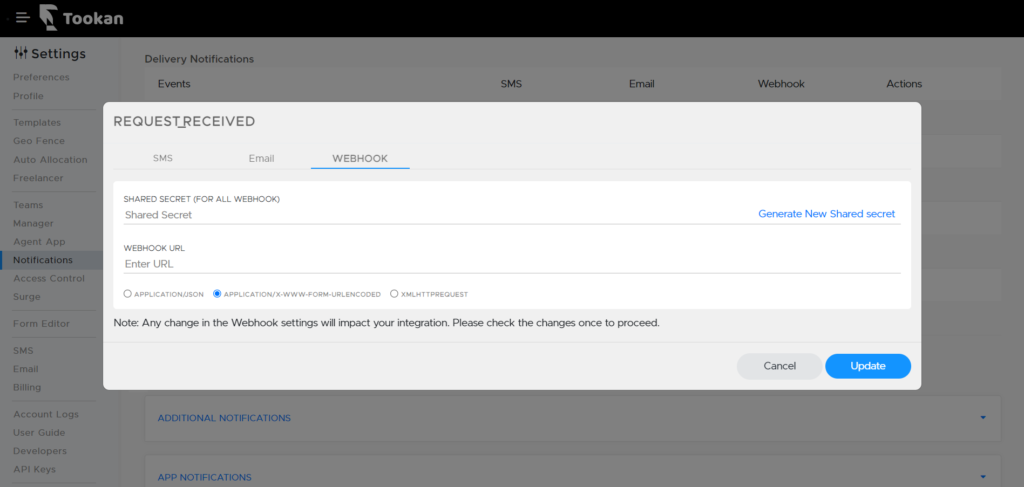Open SMS settings in the sidebar
This screenshot has width=1024, height=487.
click(x=23, y=351)
